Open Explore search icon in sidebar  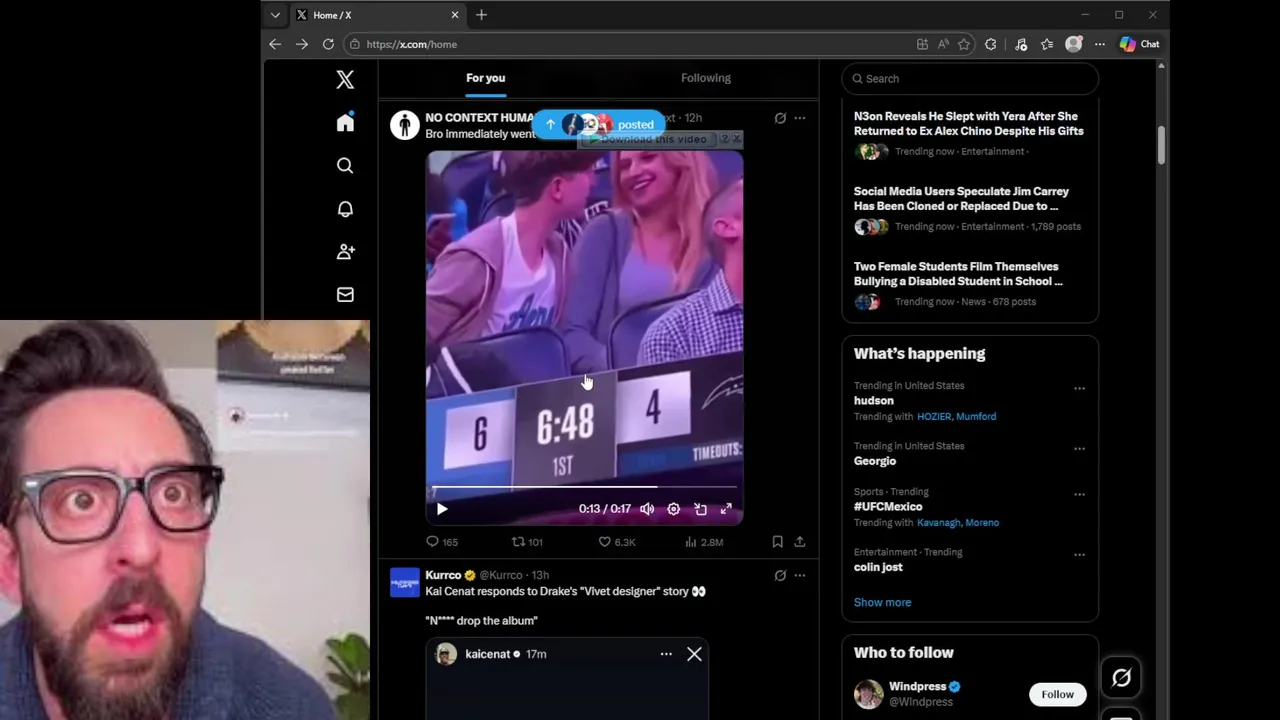[x=345, y=165]
